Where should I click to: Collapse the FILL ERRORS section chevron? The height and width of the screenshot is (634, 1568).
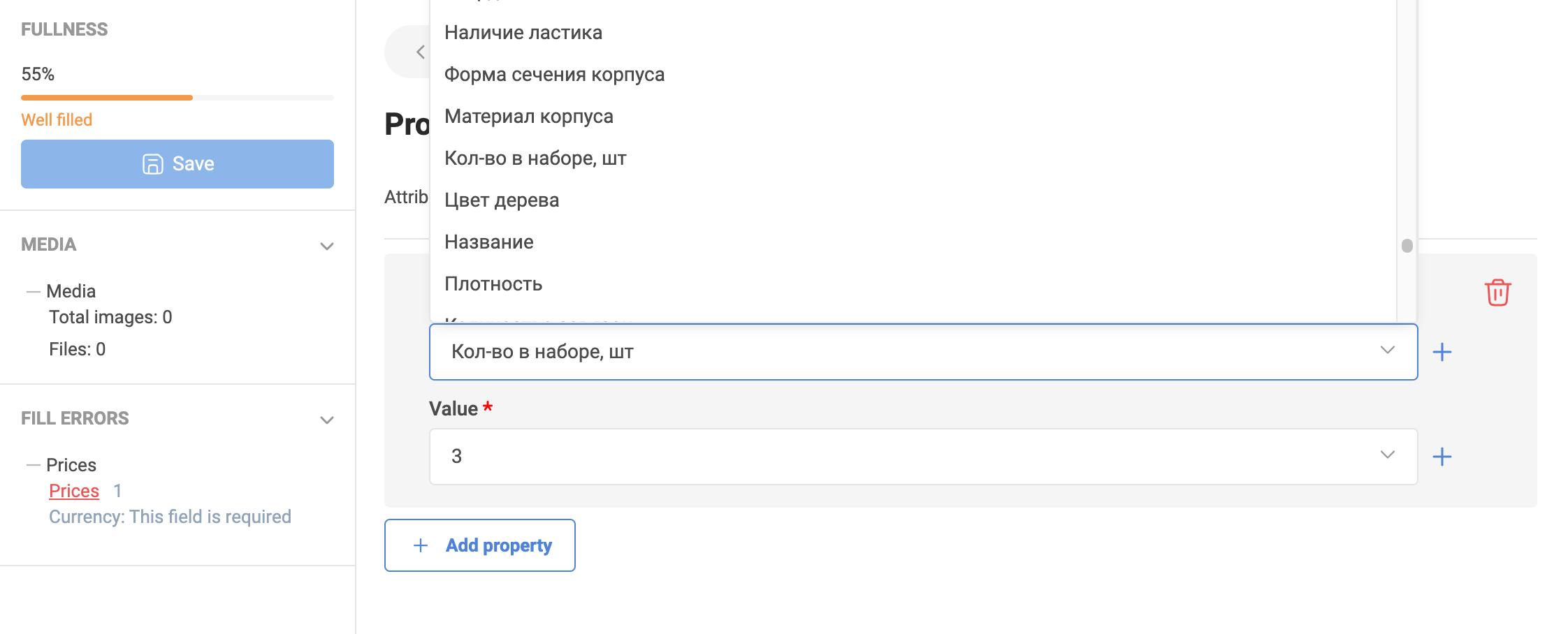pyautogui.click(x=326, y=420)
